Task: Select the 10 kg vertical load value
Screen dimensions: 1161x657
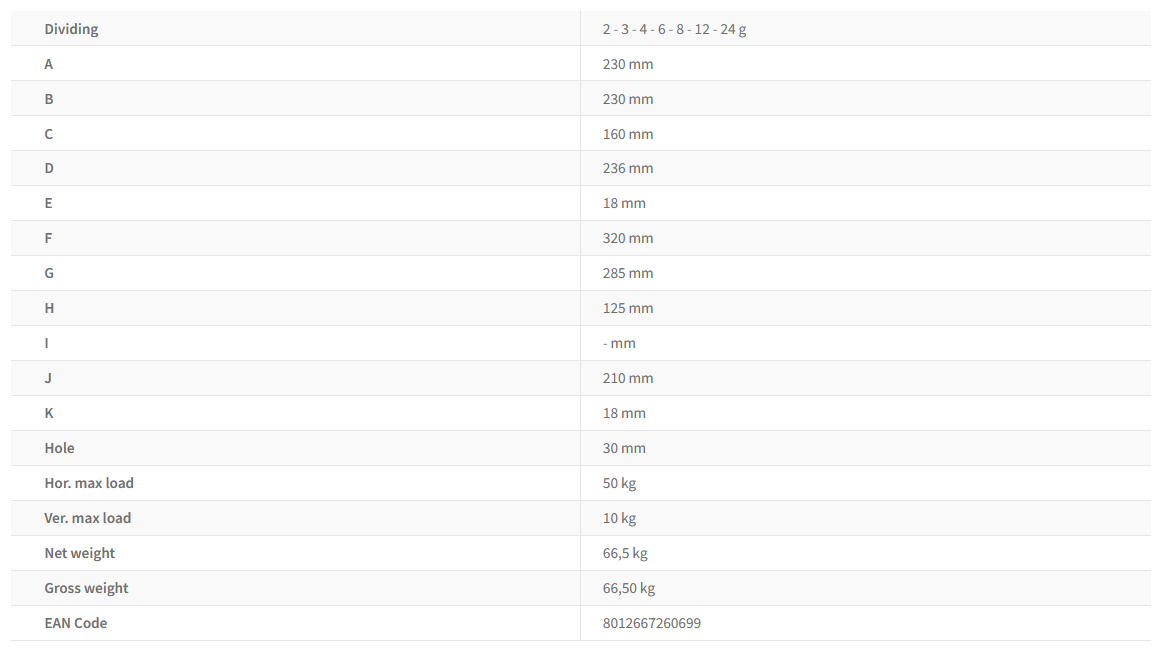Action: click(x=619, y=518)
